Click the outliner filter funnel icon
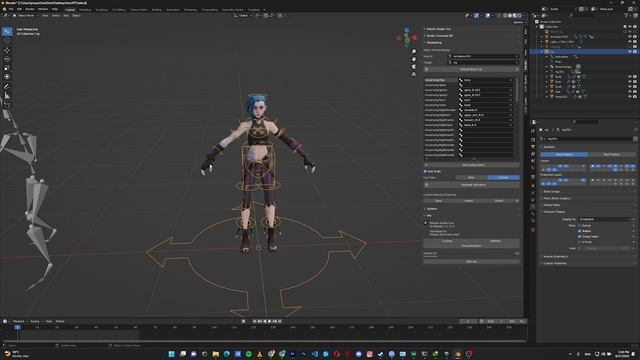Image resolution: width=640 pixels, height=360 pixels. point(626,16)
